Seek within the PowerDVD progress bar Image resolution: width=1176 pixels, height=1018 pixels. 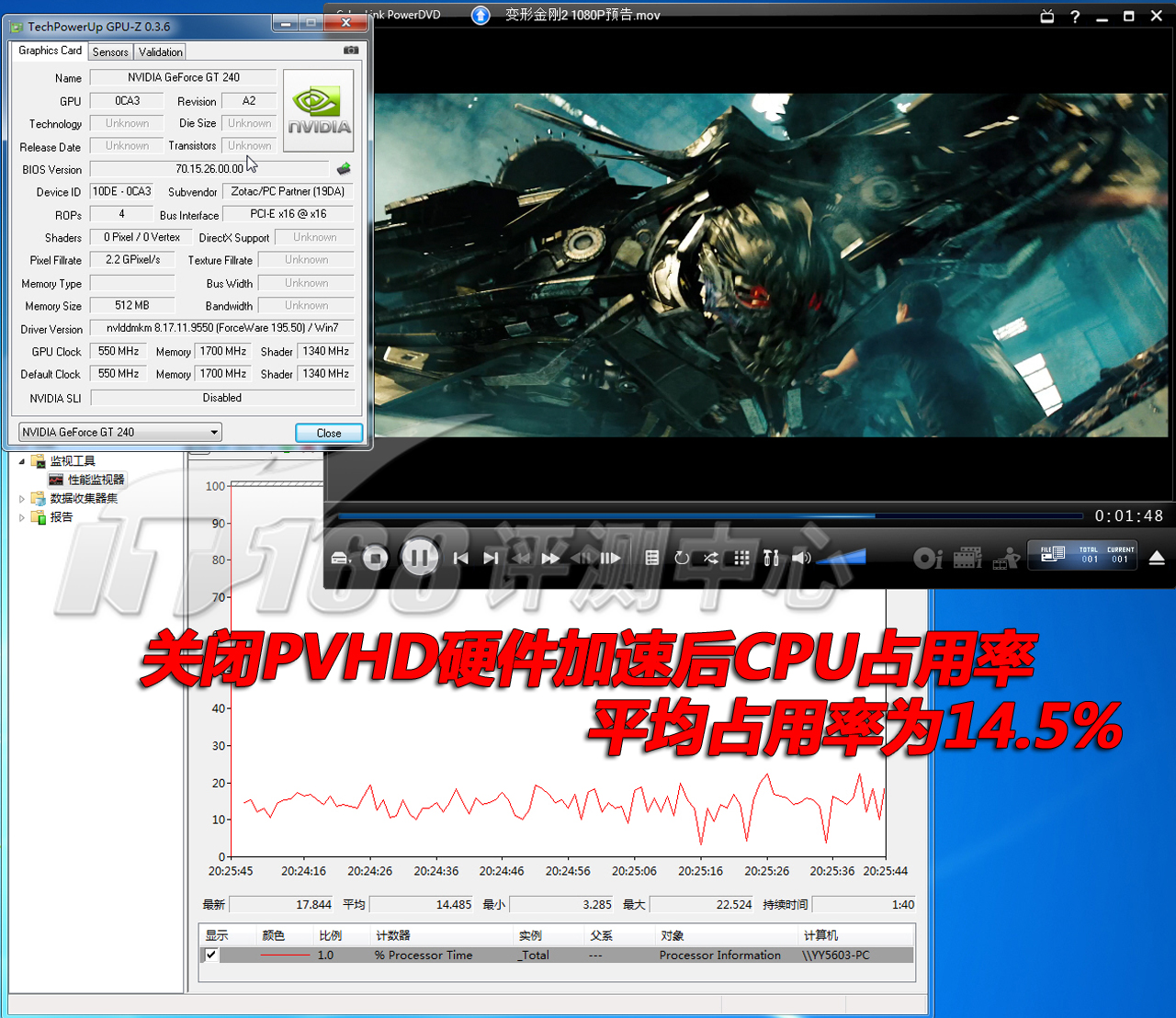pyautogui.click(x=710, y=516)
